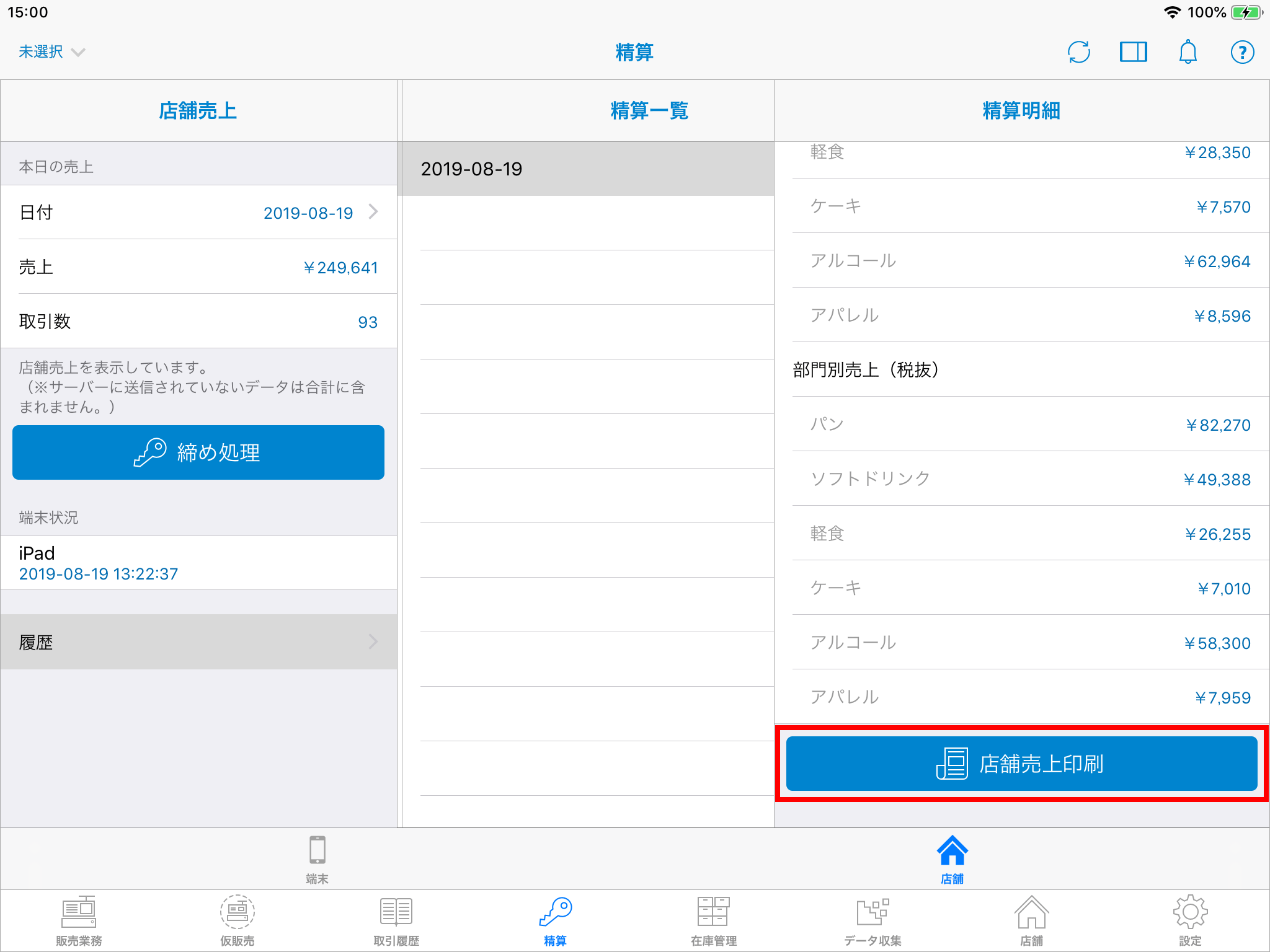Expand the 履歴 history row

[198, 642]
